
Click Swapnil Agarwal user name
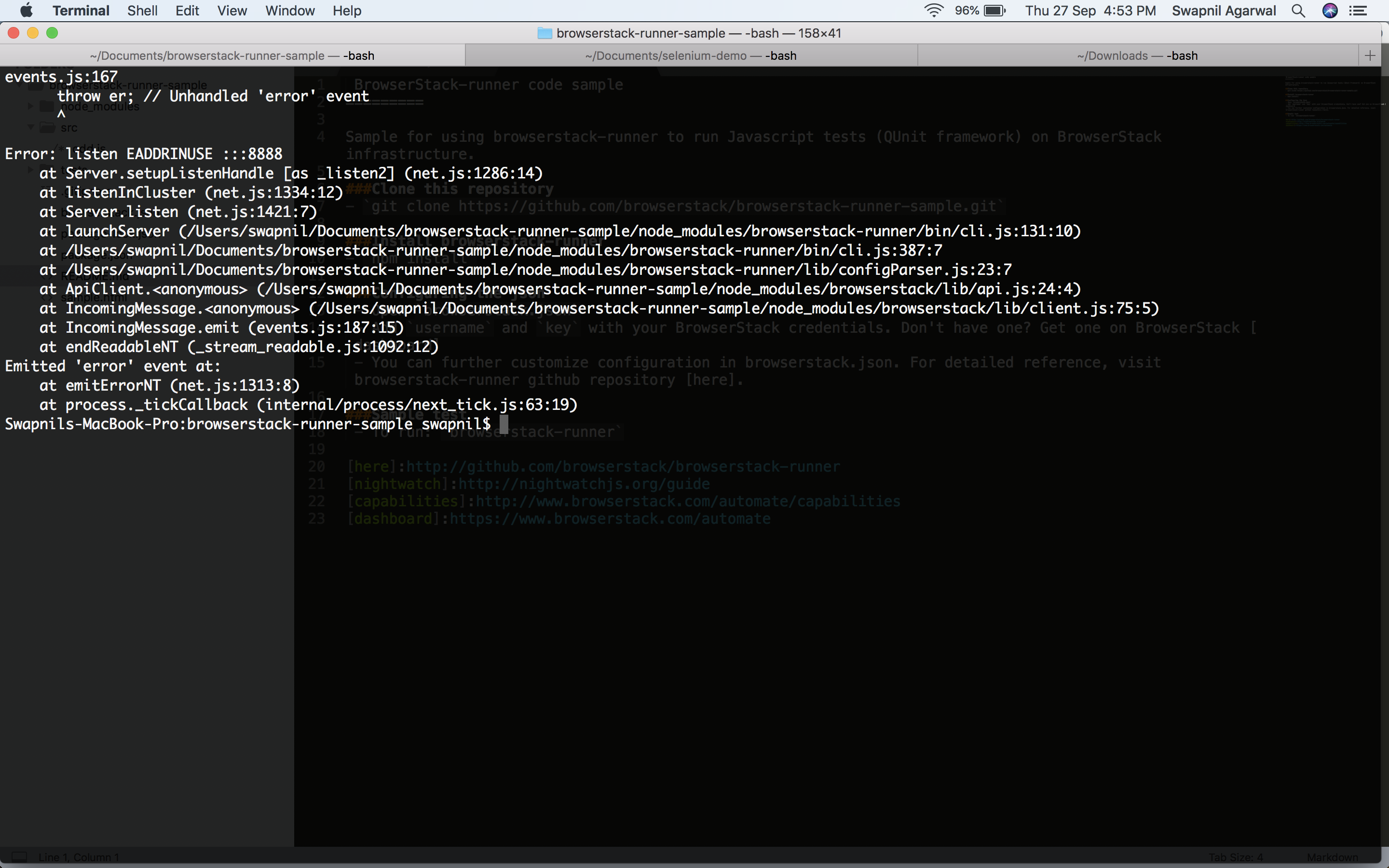tap(1224, 10)
